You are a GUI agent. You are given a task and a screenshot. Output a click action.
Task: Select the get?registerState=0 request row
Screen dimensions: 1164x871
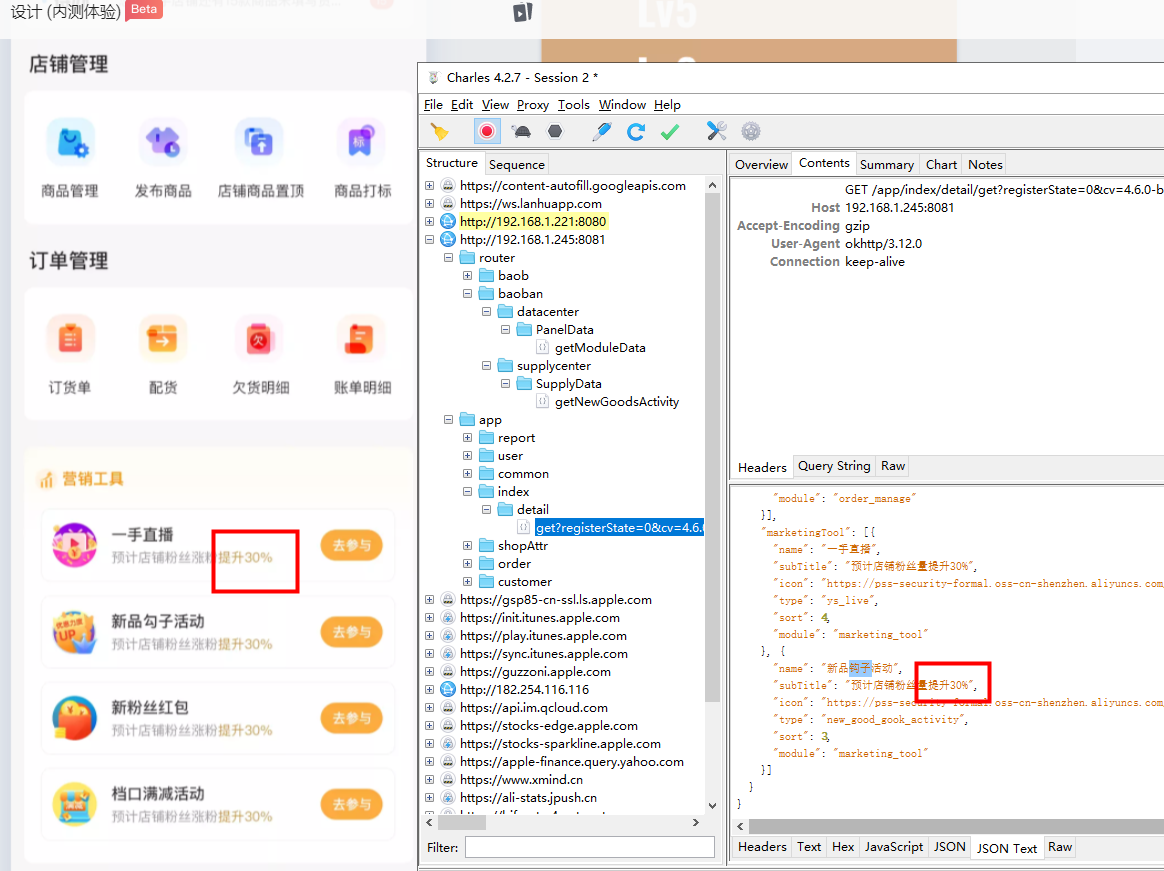point(618,528)
